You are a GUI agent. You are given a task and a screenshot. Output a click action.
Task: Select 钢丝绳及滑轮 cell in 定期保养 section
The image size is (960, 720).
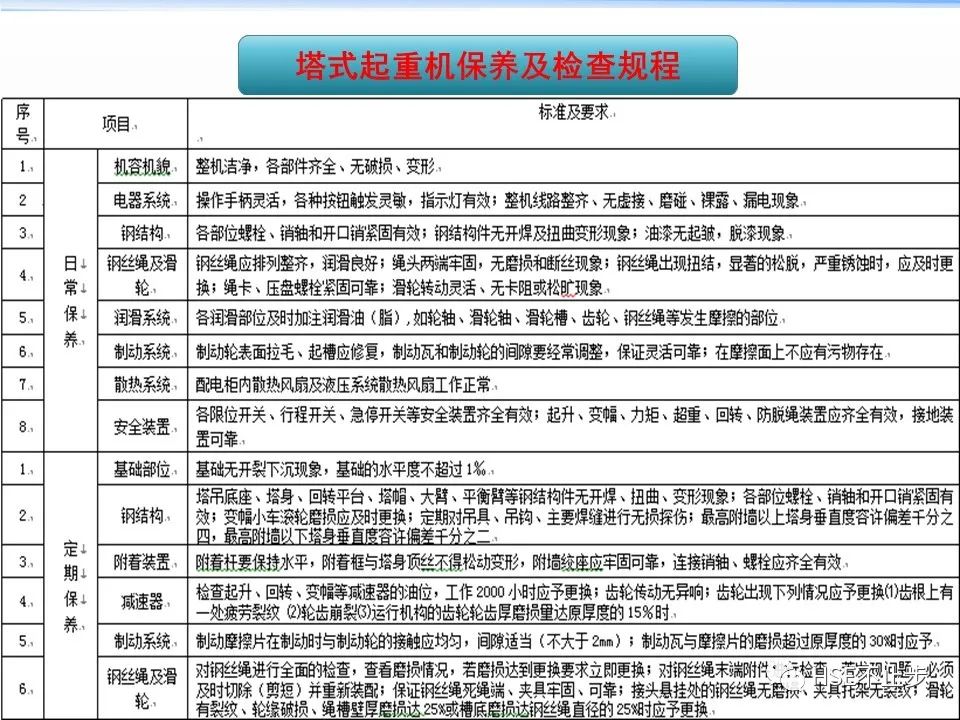[143, 688]
